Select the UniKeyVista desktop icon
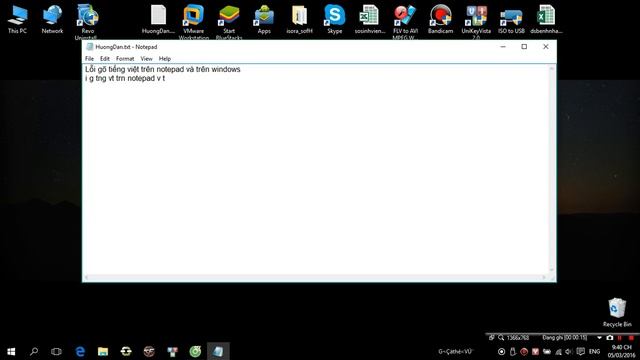The width and height of the screenshot is (640, 360). point(476,21)
